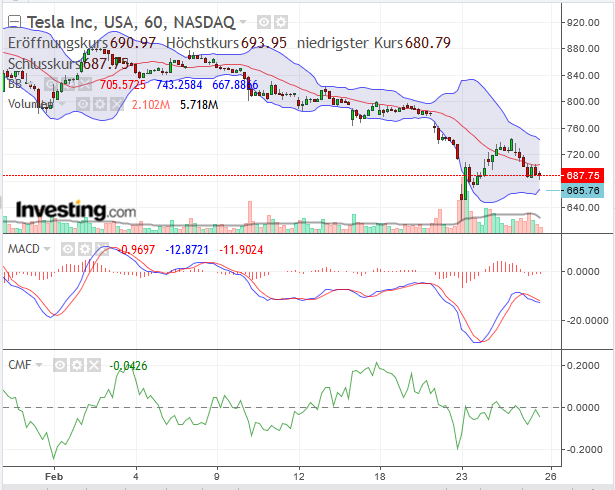The height and width of the screenshot is (490, 615).
Task: Click CMF value -0.0426
Action: 128,366
